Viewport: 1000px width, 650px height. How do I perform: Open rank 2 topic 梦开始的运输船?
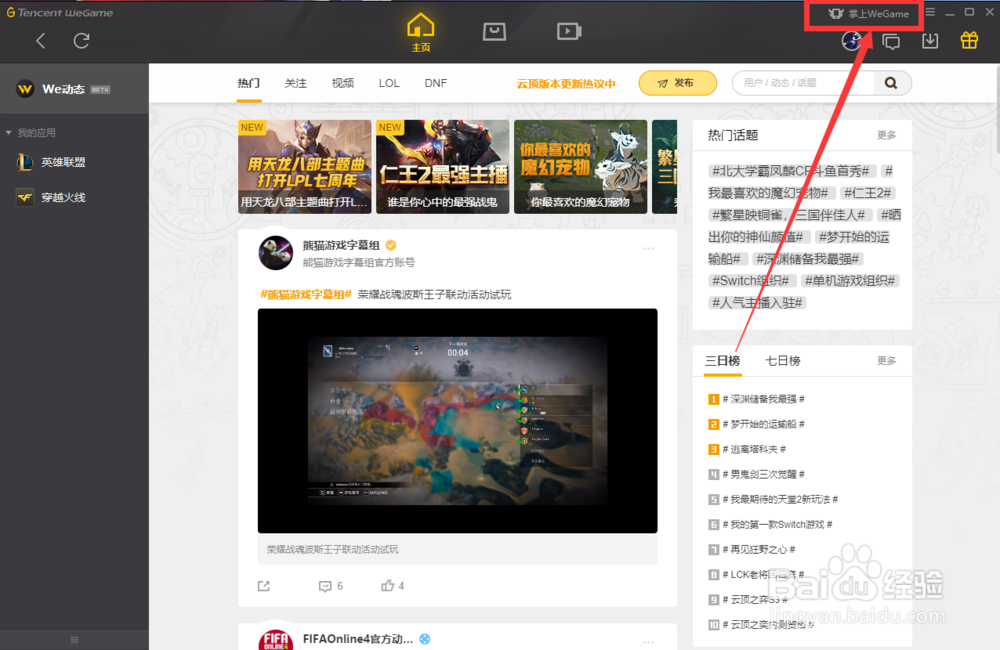click(763, 424)
